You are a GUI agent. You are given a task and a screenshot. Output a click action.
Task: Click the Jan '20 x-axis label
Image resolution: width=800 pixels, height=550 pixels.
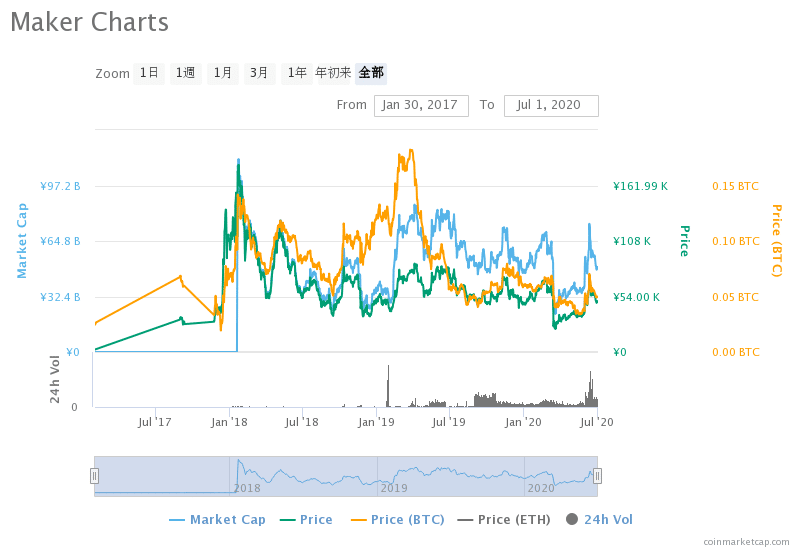click(x=523, y=422)
